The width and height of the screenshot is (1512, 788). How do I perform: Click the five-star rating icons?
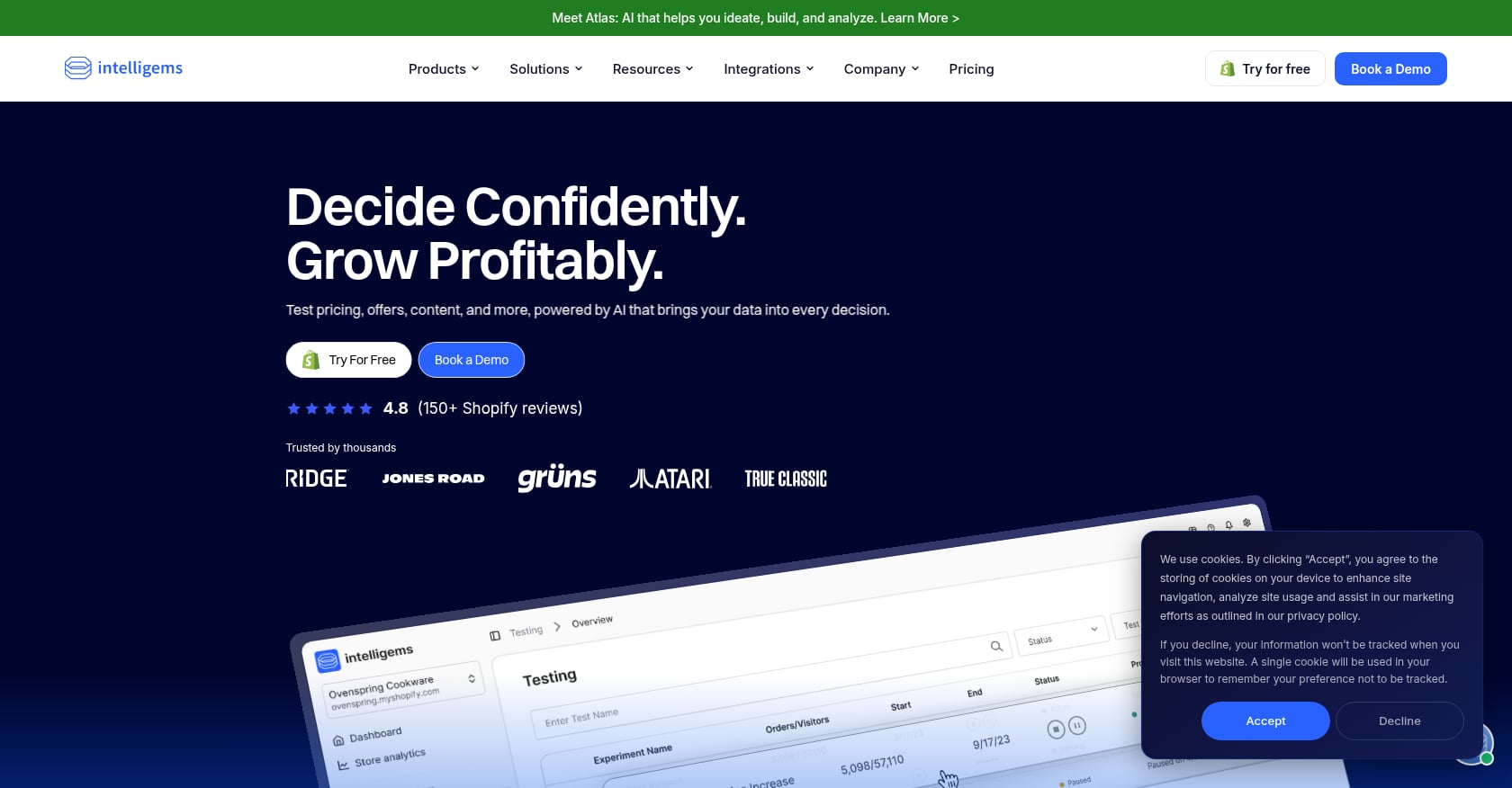tap(329, 408)
